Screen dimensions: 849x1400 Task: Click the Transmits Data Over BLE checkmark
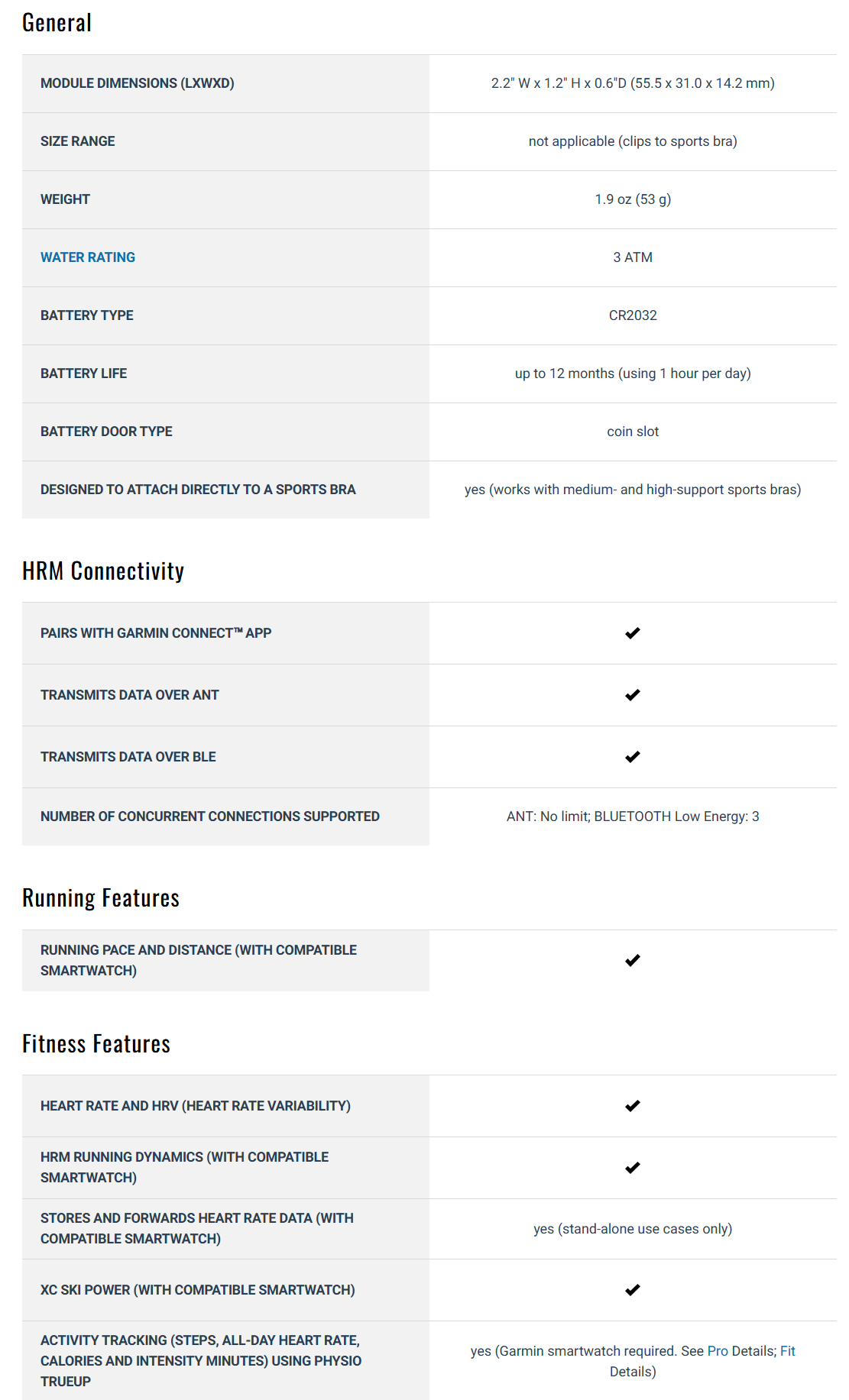(x=632, y=757)
